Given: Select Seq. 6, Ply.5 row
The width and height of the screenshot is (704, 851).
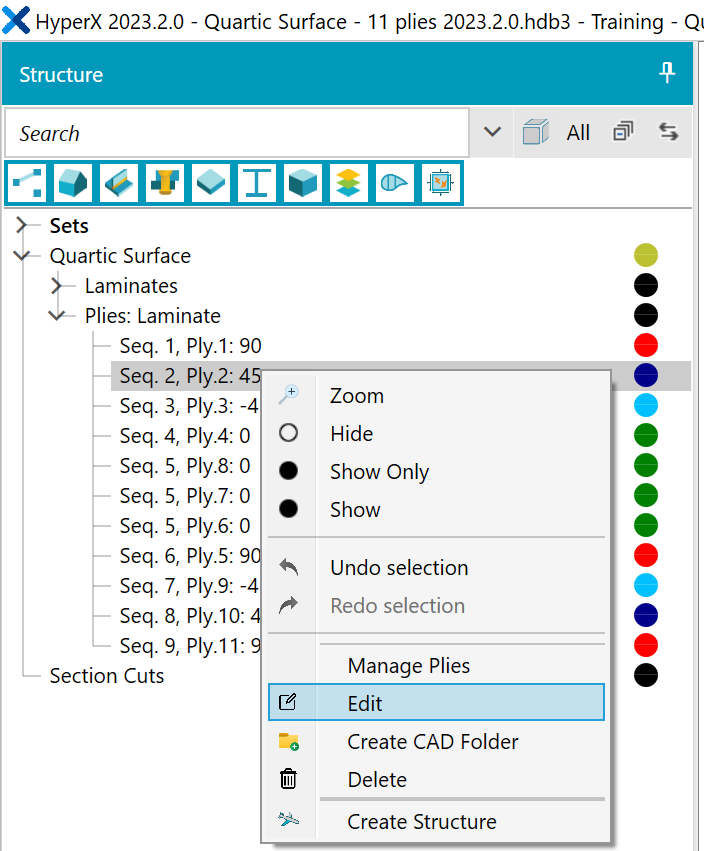Looking at the screenshot, I should pyautogui.click(x=190, y=556).
